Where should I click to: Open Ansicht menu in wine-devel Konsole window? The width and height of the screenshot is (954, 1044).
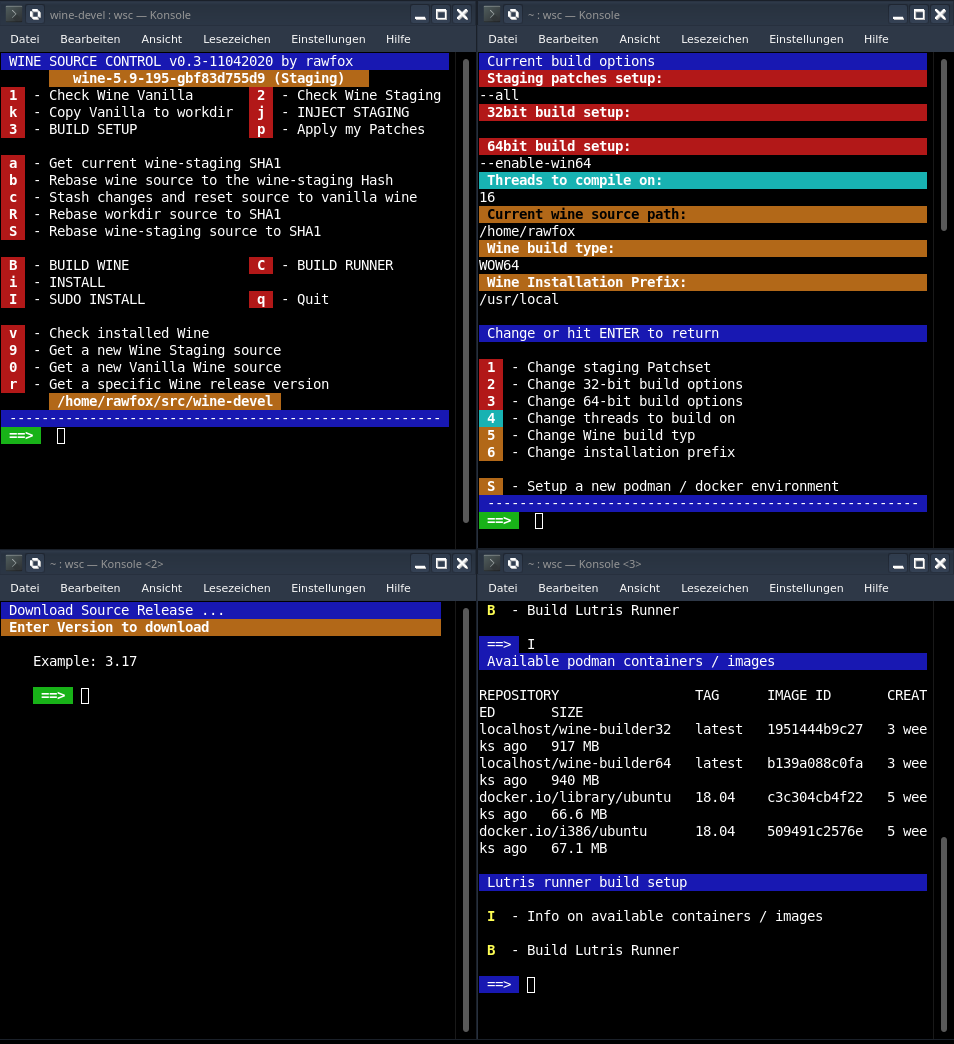(x=161, y=39)
